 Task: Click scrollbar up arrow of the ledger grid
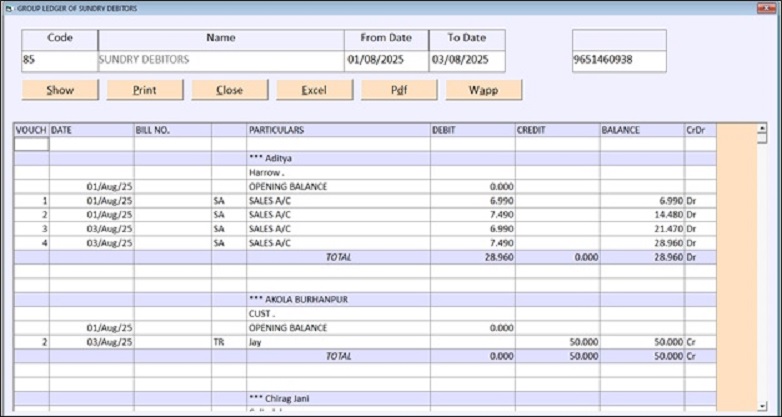point(762,128)
